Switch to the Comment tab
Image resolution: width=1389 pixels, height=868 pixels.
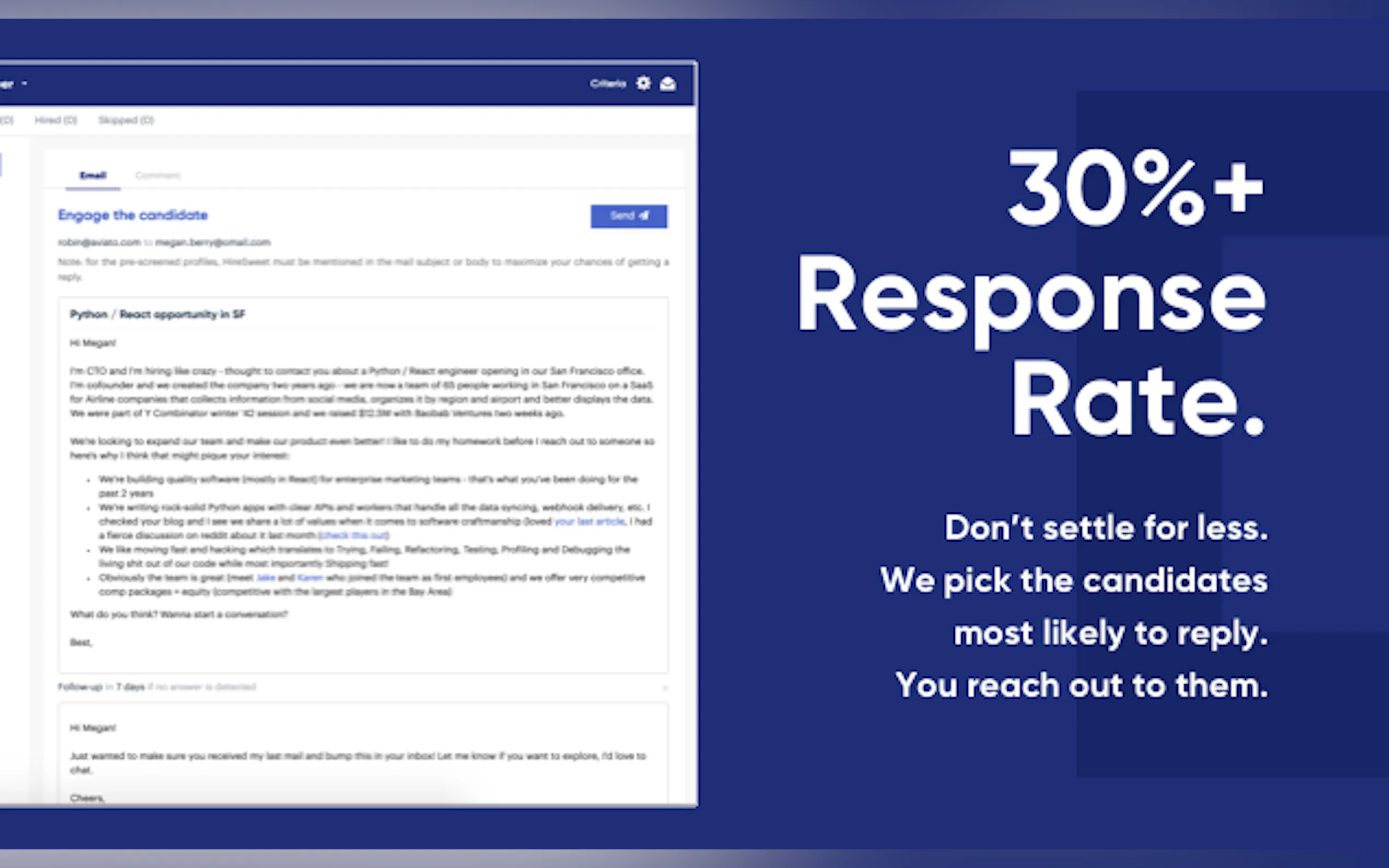tap(158, 175)
